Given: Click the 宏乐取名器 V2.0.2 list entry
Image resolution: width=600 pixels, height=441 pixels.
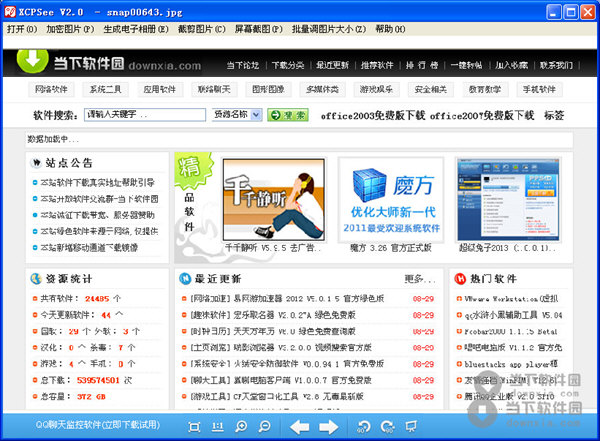Looking at the screenshot, I should [273, 315].
